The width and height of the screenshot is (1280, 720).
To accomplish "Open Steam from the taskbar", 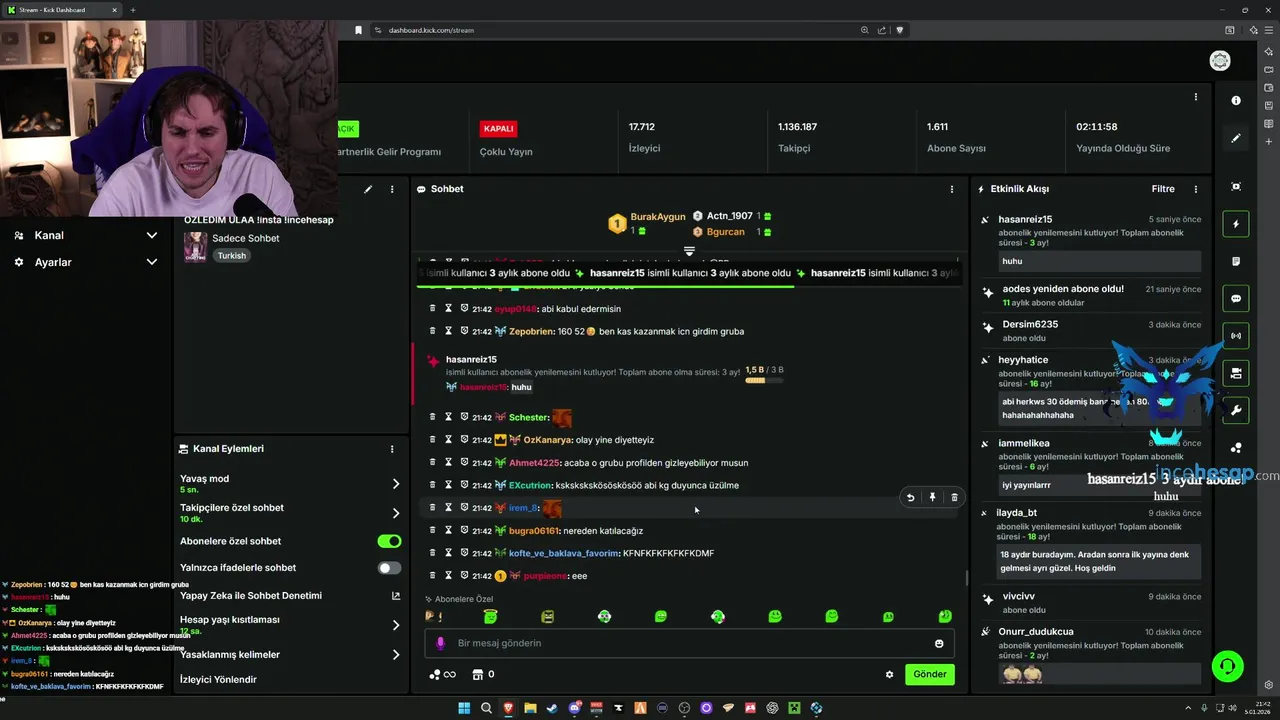I will pyautogui.click(x=552, y=708).
